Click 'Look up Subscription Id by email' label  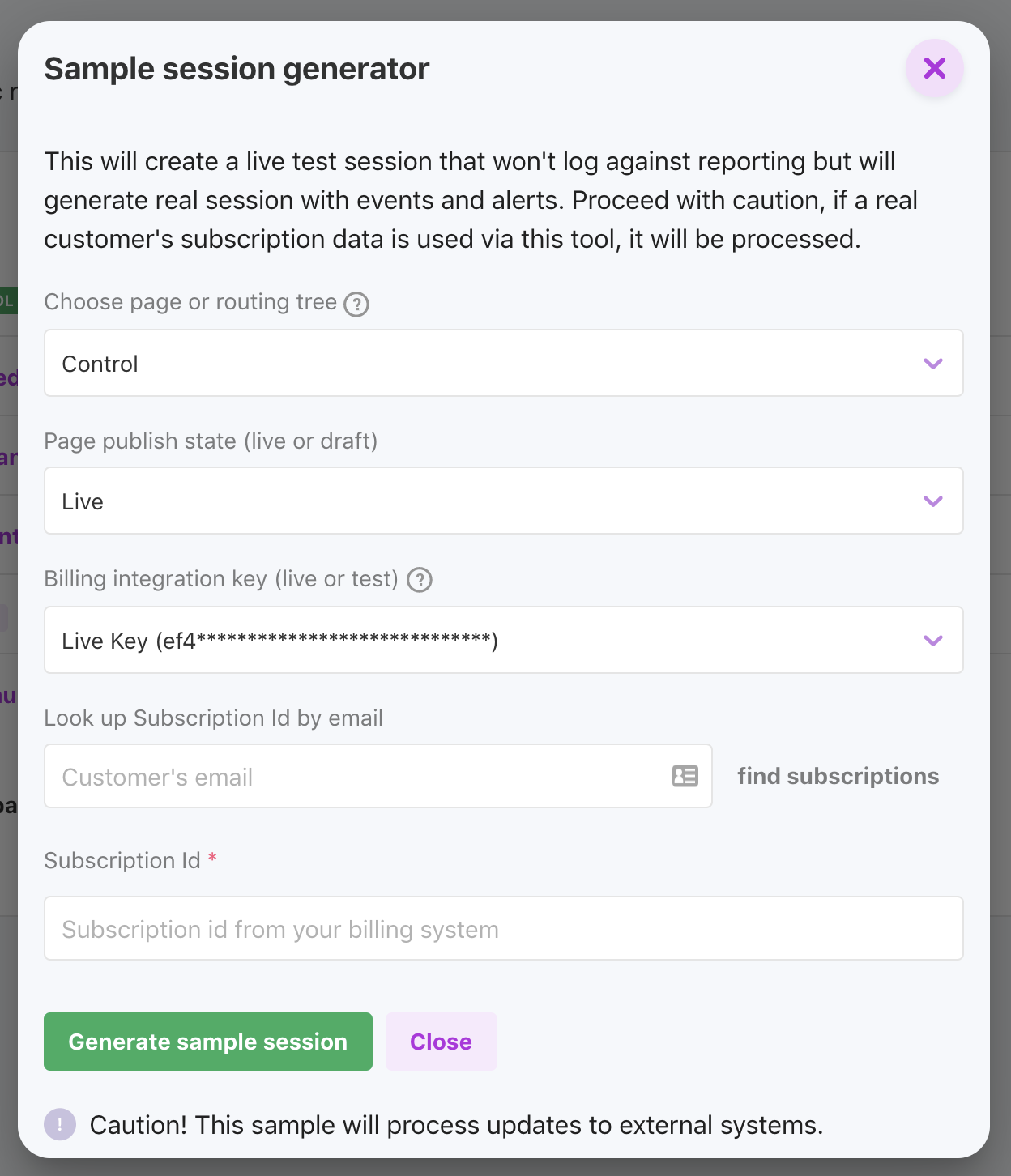(x=213, y=718)
